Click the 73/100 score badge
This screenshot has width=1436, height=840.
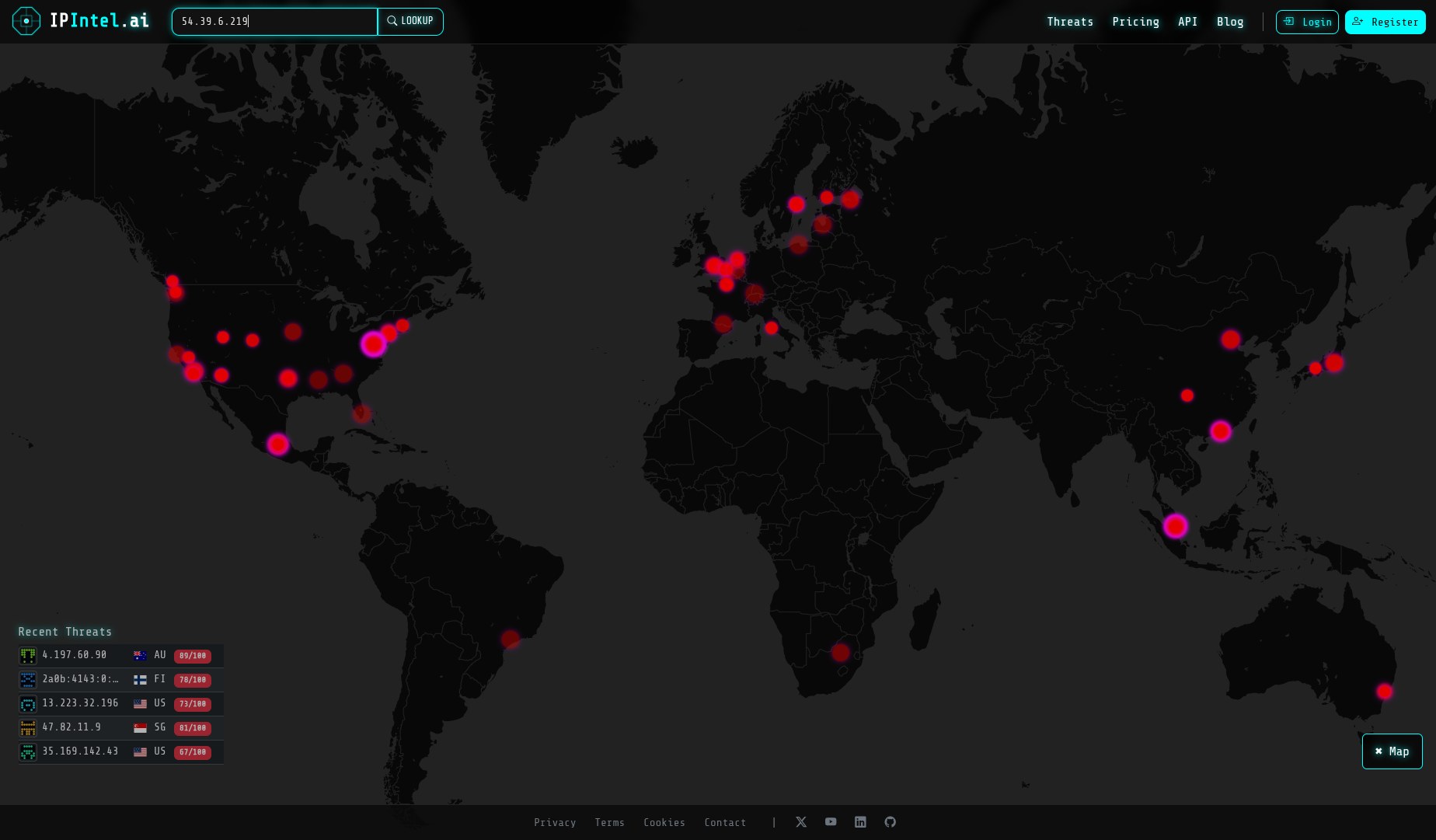[x=193, y=704]
